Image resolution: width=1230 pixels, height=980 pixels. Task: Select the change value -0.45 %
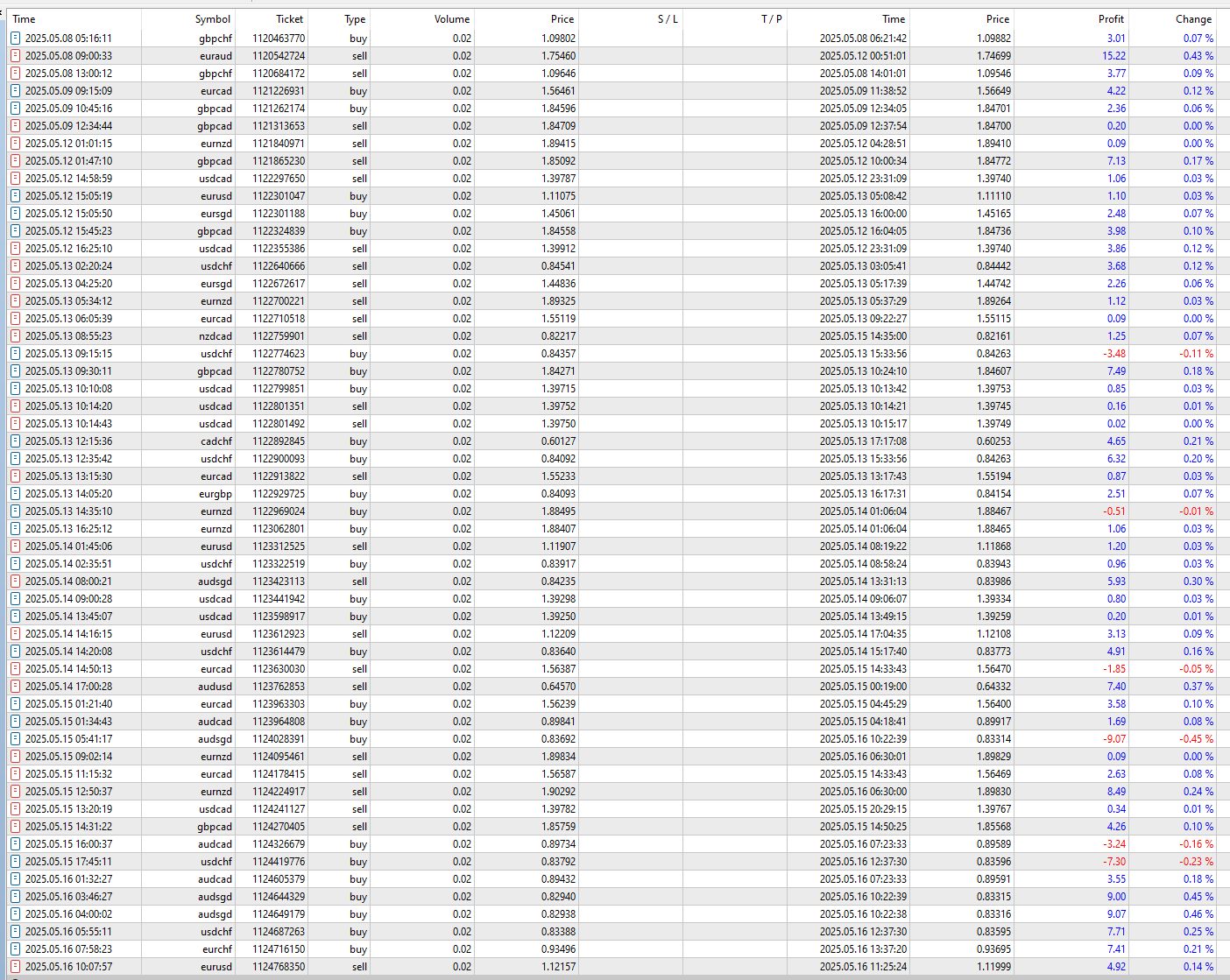[1197, 739]
